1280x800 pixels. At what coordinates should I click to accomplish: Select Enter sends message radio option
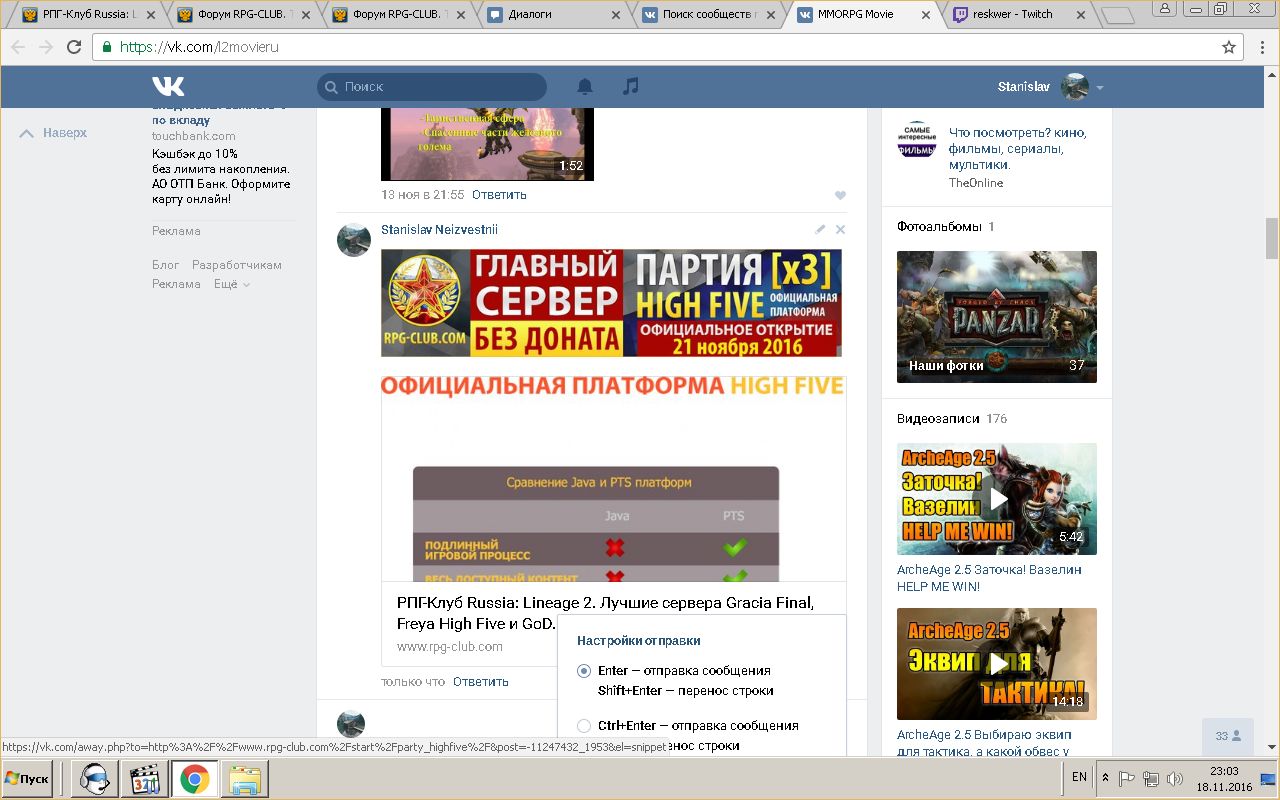585,671
